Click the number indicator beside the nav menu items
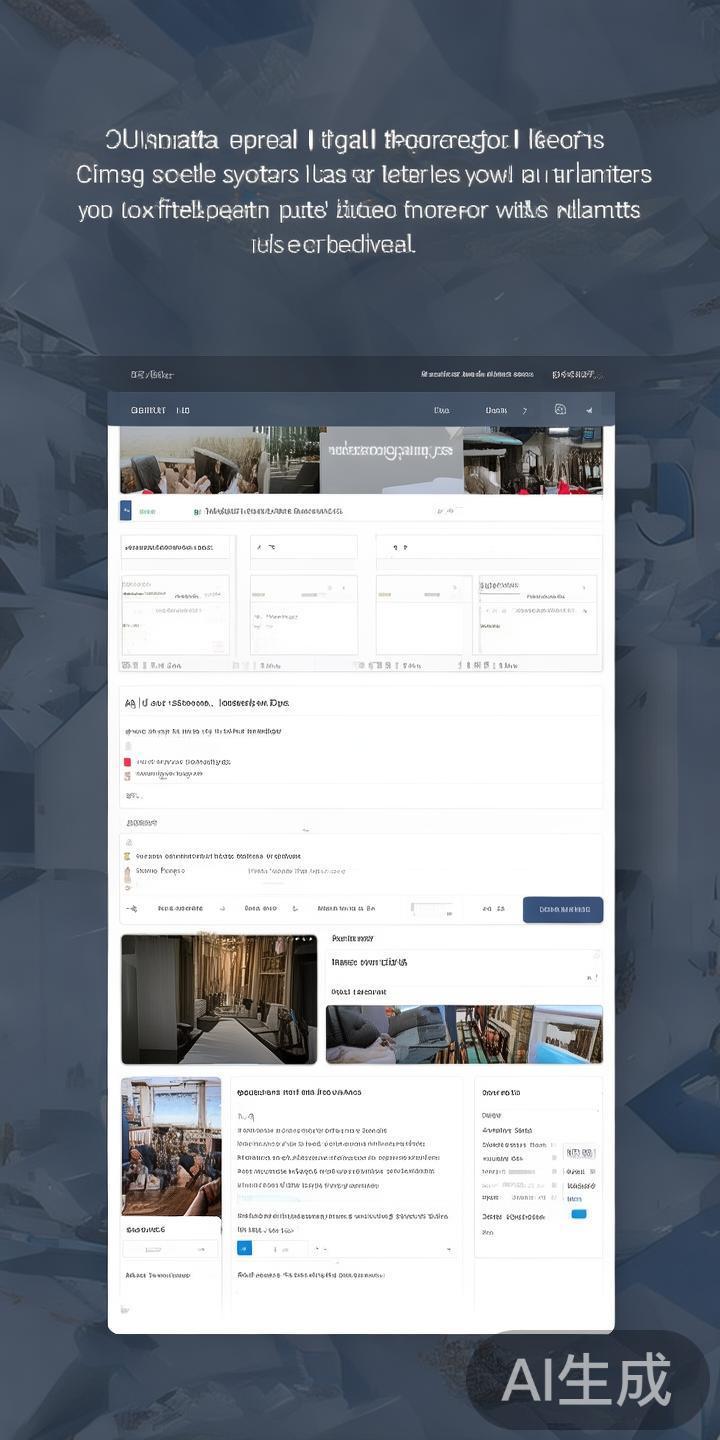Screen dimensions: 720x1440 (x=524, y=410)
